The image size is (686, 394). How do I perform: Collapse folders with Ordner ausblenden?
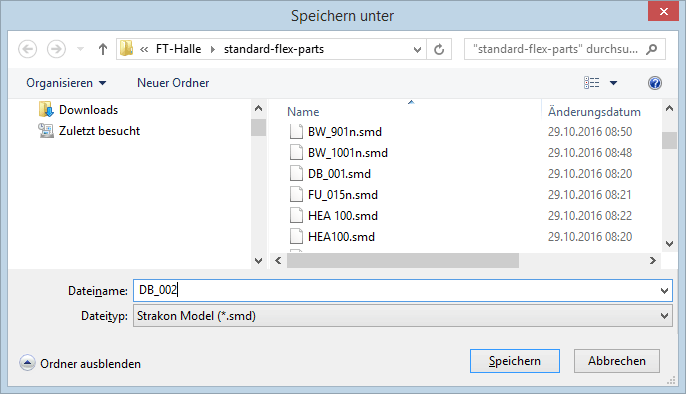coord(80,363)
